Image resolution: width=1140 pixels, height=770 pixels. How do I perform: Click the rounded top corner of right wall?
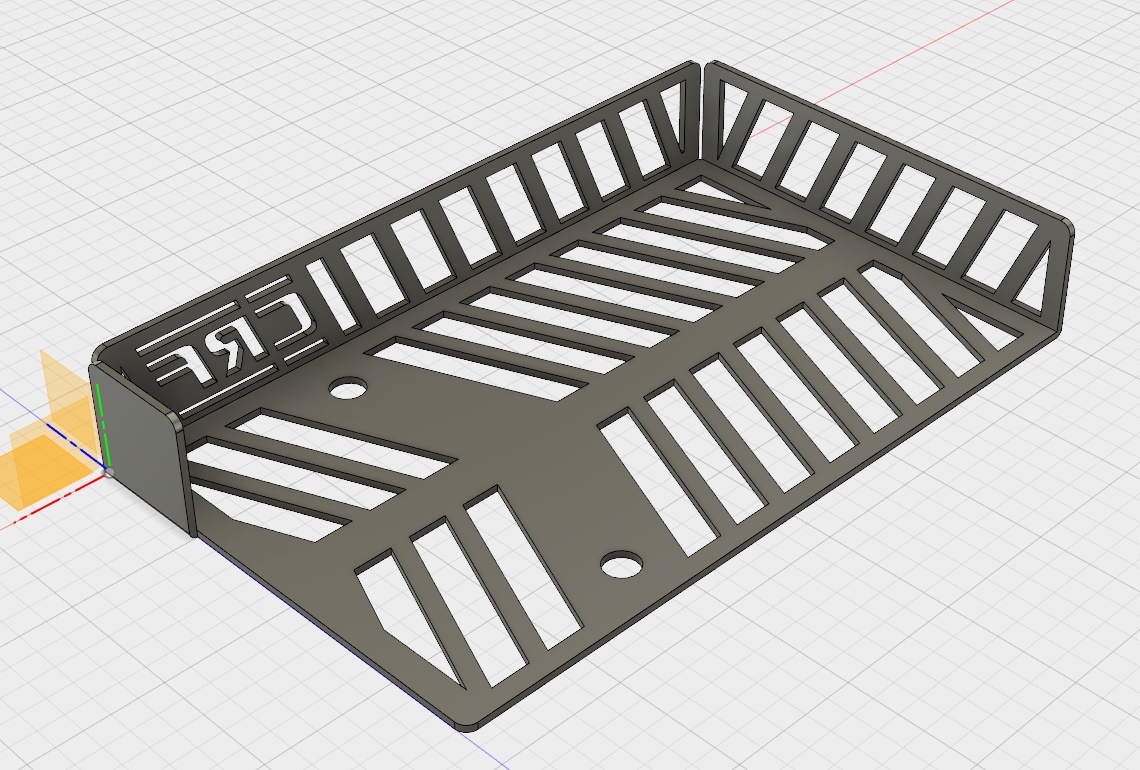click(1066, 225)
